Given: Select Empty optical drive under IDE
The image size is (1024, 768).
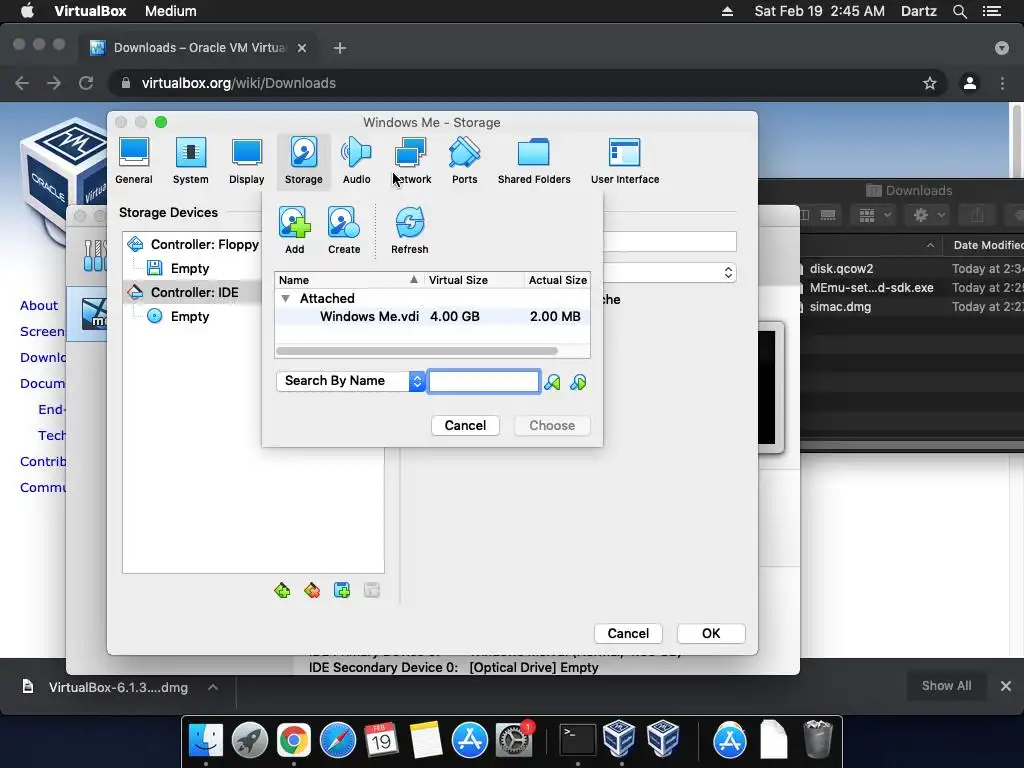Looking at the screenshot, I should pos(189,317).
